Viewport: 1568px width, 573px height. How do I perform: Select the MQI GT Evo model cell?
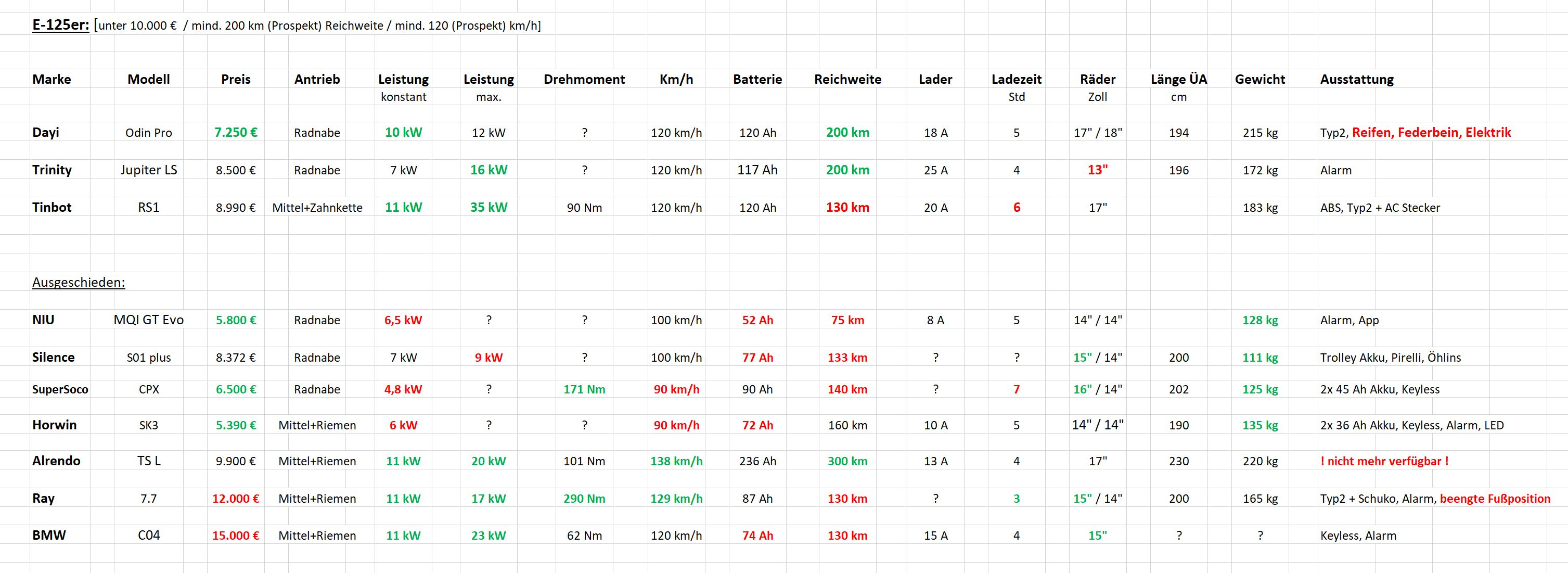[x=148, y=320]
